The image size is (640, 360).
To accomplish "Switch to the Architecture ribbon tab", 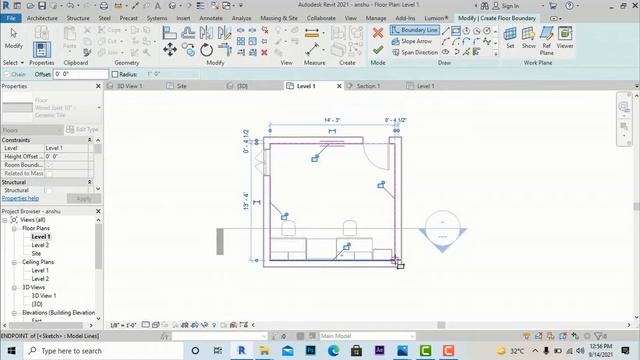I will (42, 18).
